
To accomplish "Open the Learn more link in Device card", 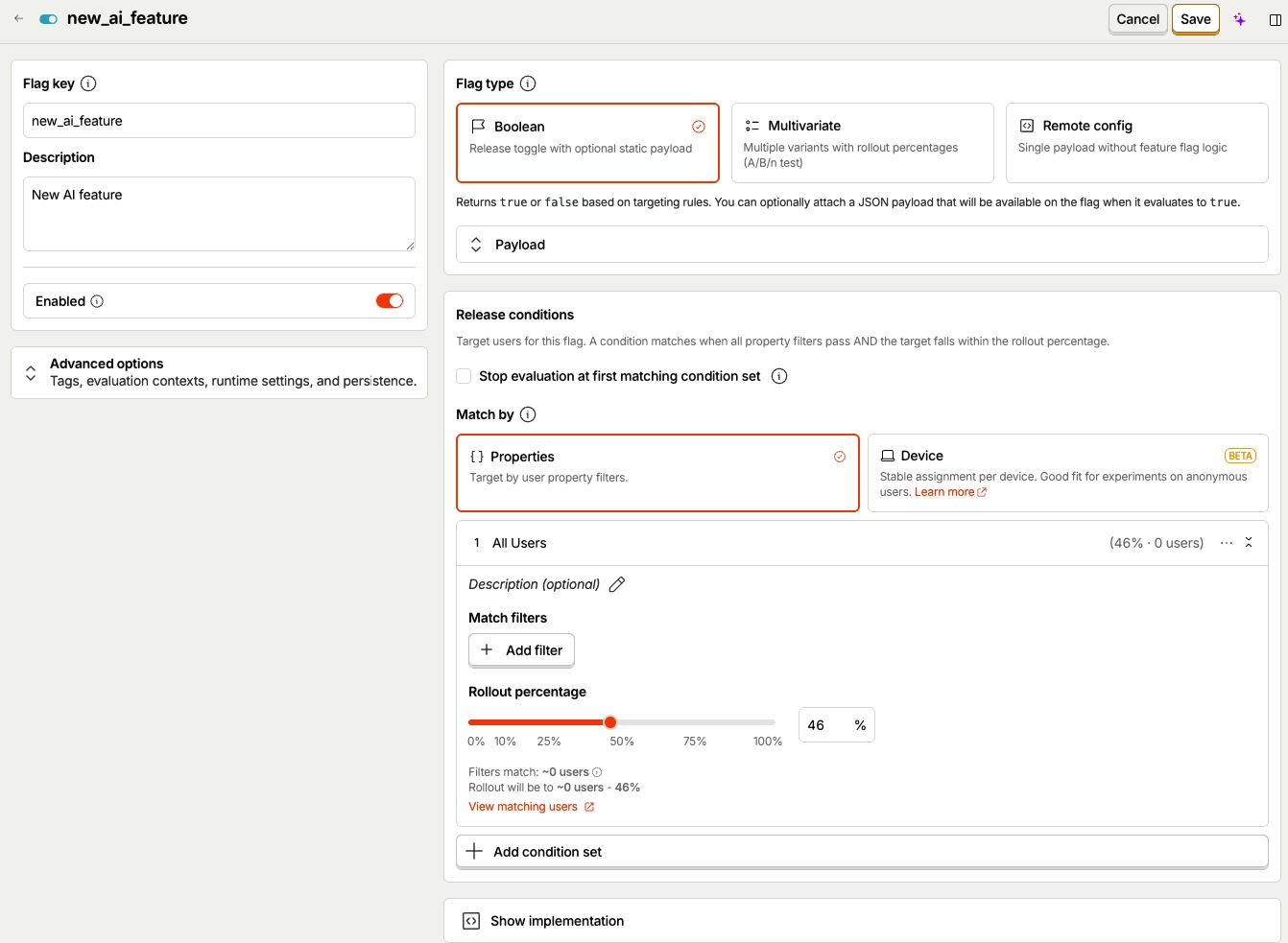I will 950,492.
